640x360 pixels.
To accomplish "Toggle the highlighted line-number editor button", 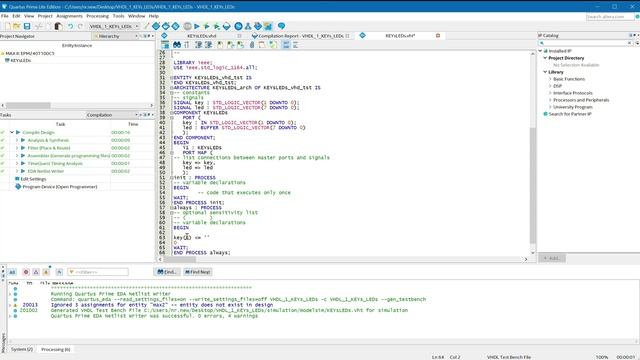I will coord(286,44).
